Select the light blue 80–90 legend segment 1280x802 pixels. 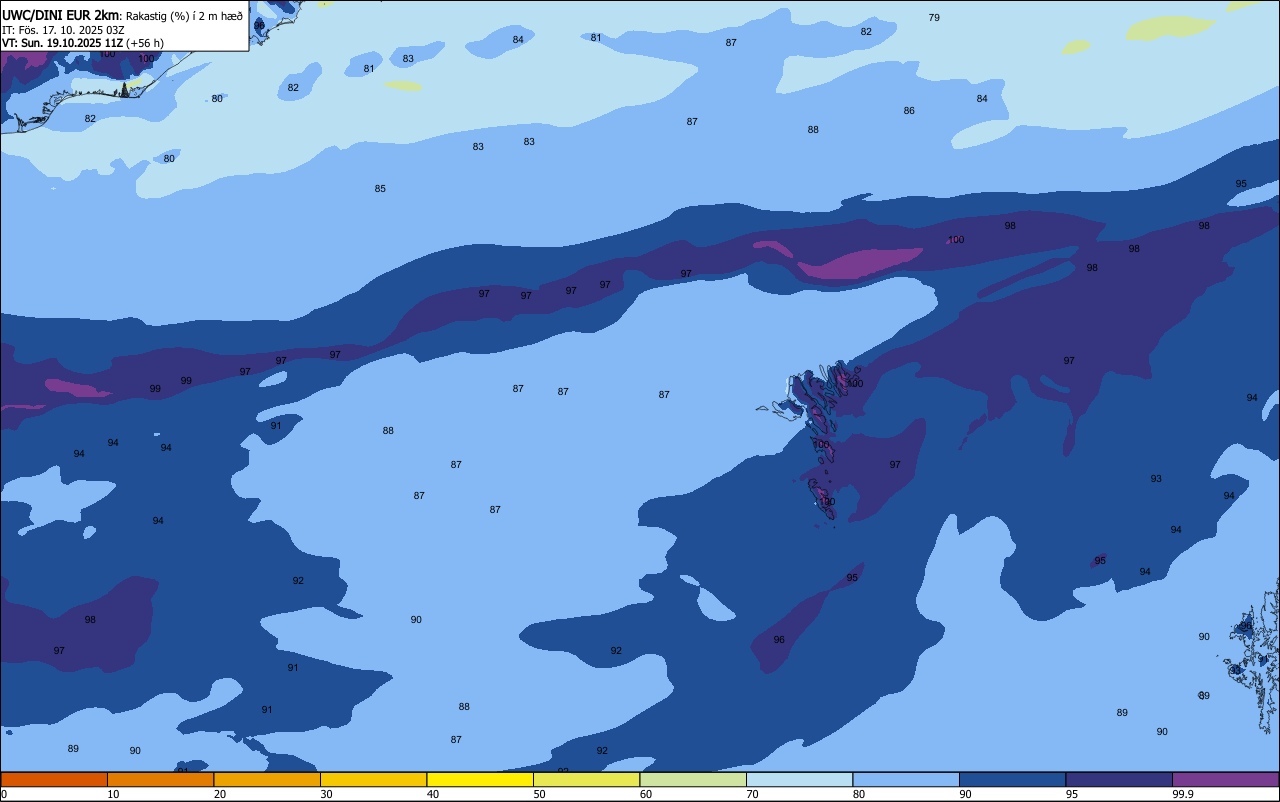(x=906, y=779)
